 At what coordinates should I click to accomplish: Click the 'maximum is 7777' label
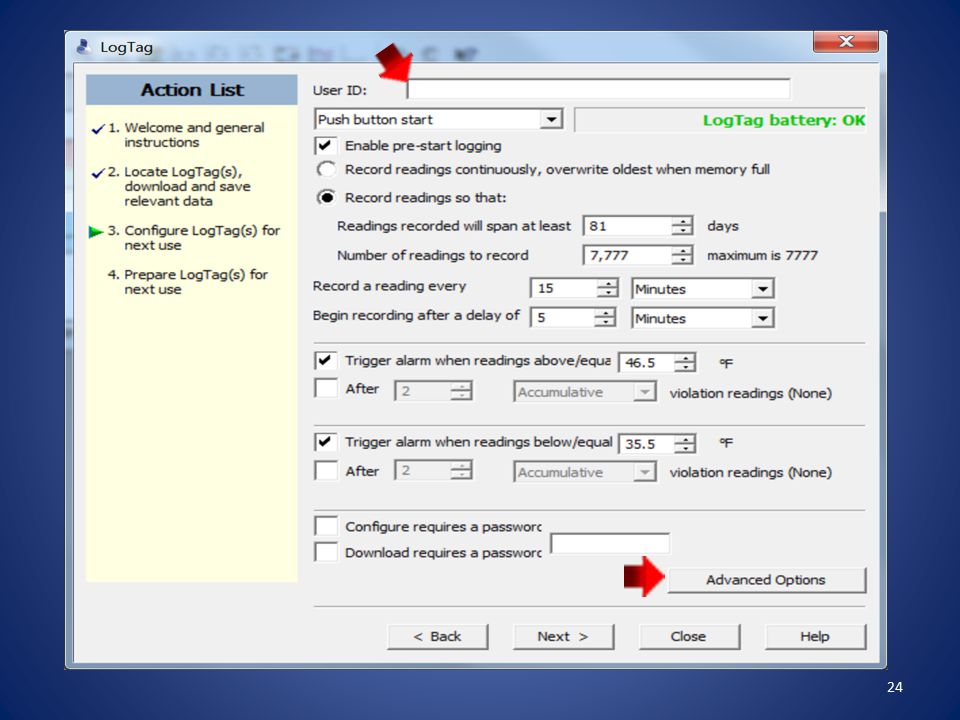762,255
